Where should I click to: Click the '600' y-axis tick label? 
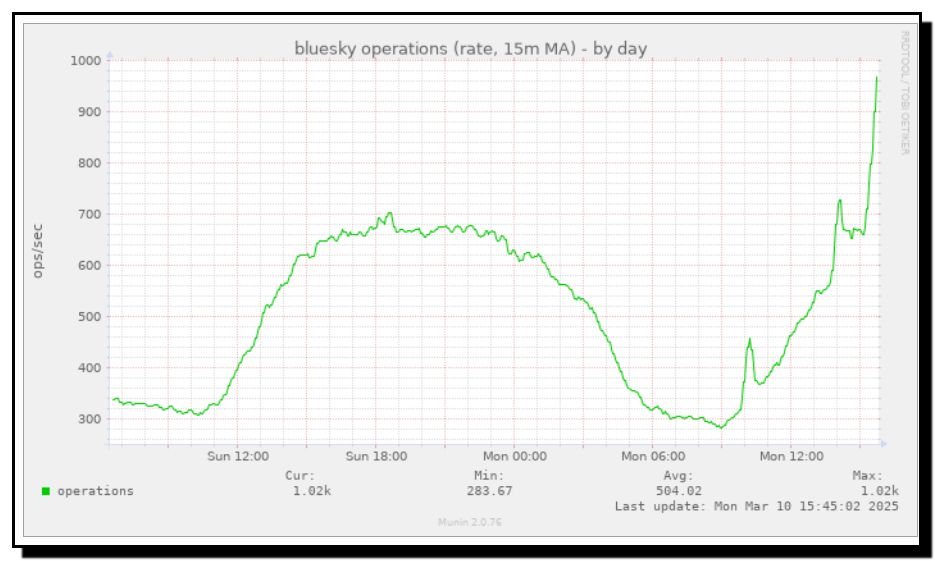(x=89, y=266)
